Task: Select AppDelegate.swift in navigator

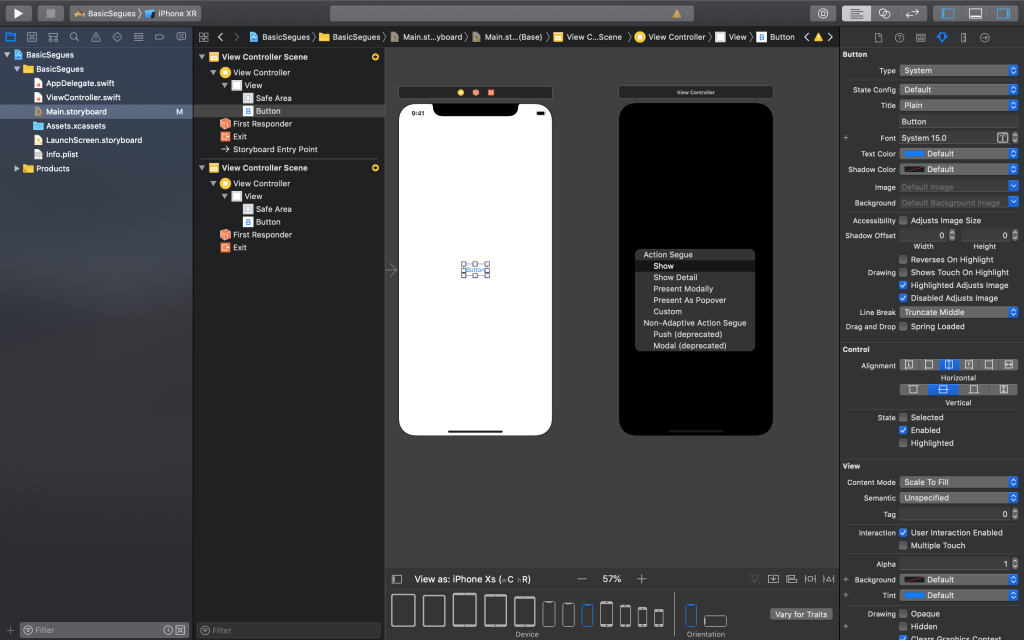Action: click(80, 83)
